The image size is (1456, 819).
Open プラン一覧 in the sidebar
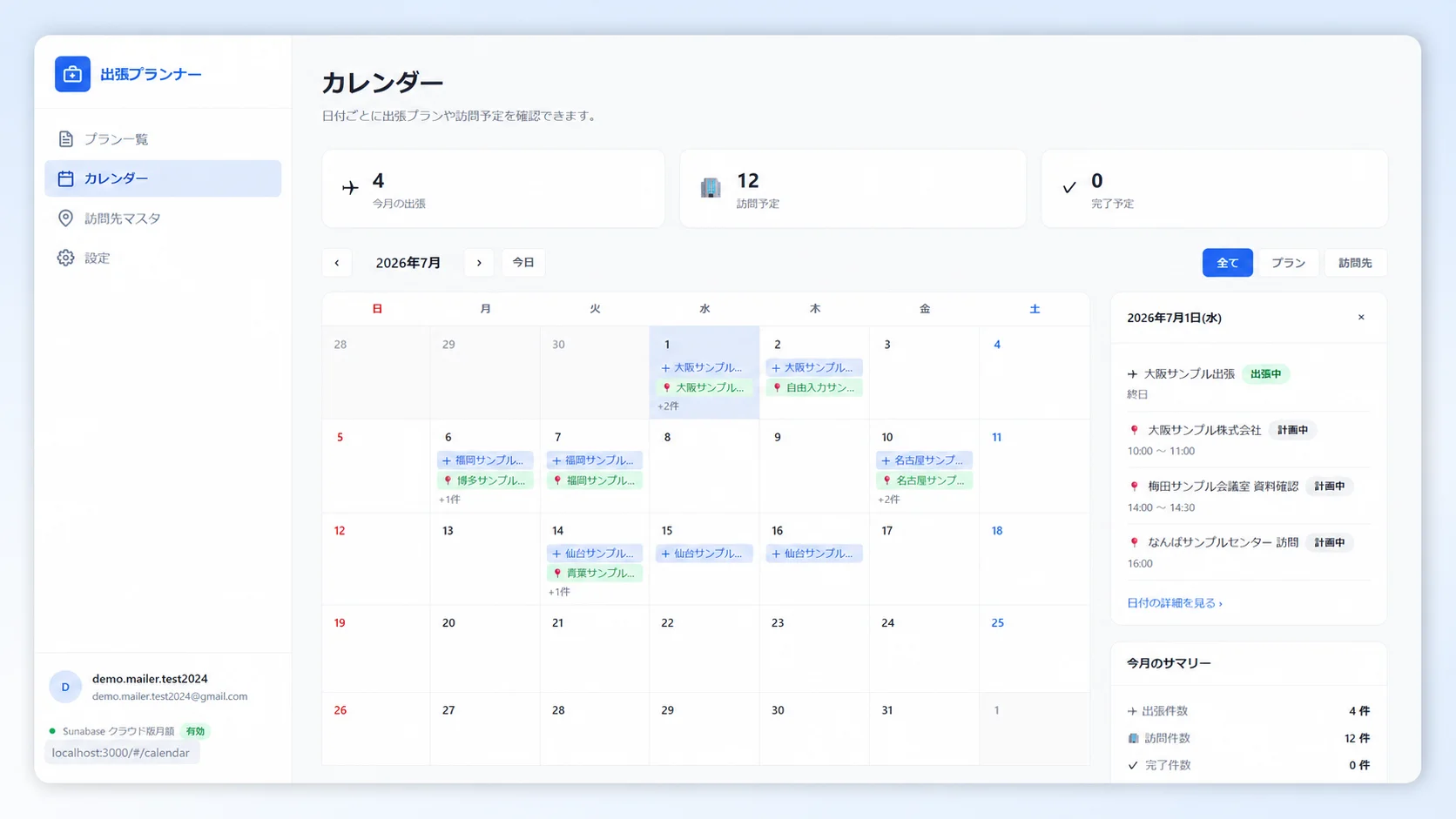(163, 139)
